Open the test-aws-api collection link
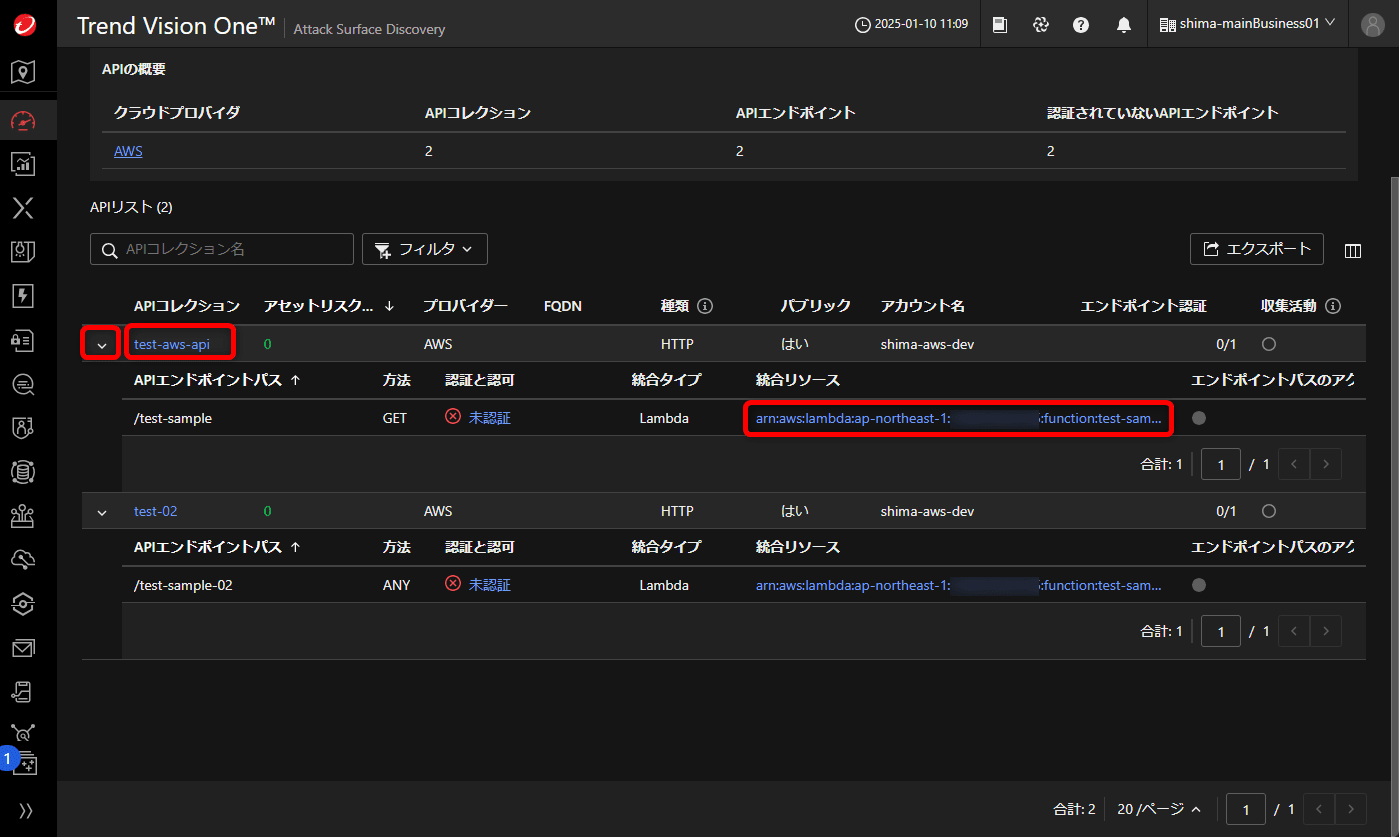This screenshot has height=837, width=1399. pos(172,344)
